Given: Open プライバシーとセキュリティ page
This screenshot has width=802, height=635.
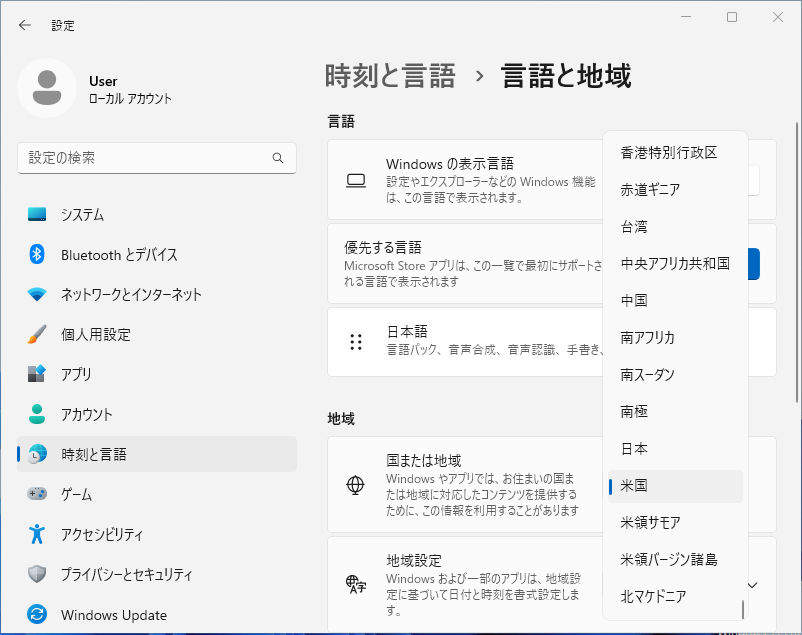Looking at the screenshot, I should pyautogui.click(x=157, y=574).
